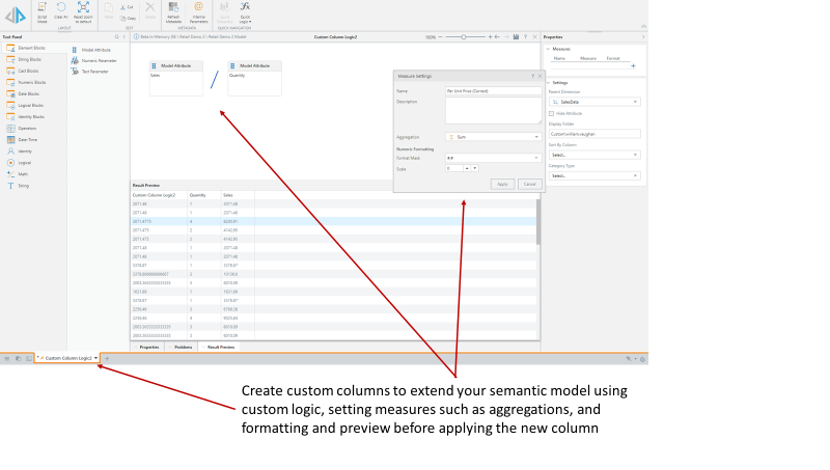830x470 pixels.
Task: Select the Logical functions category
Action: coord(33,162)
